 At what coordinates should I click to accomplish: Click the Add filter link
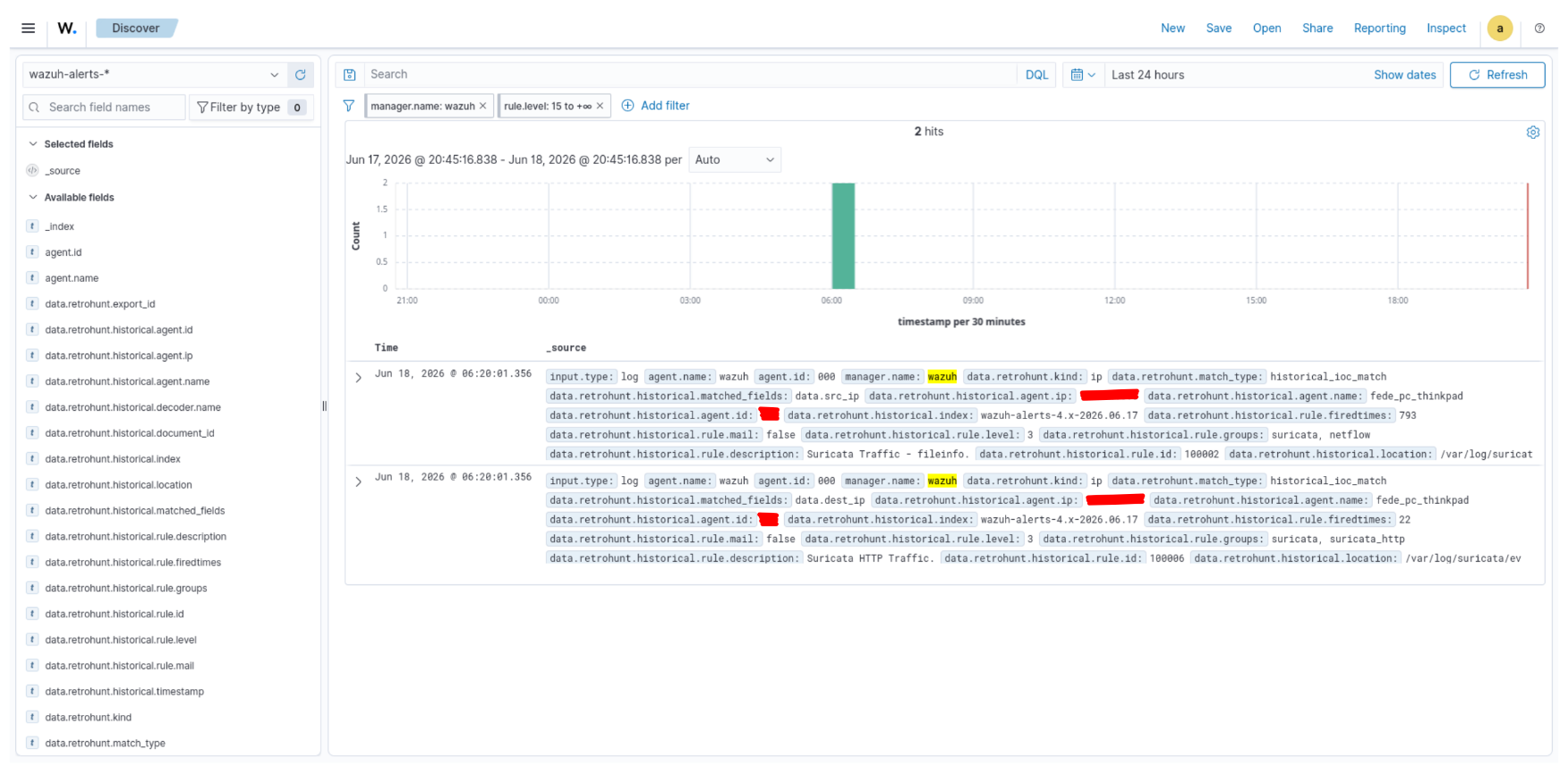(655, 106)
